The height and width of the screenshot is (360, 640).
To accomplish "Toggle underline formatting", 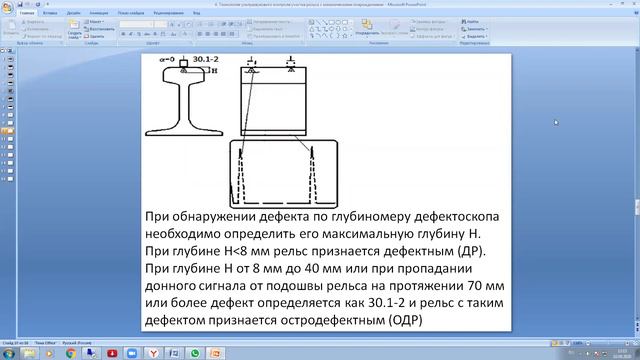I will [x=139, y=34].
